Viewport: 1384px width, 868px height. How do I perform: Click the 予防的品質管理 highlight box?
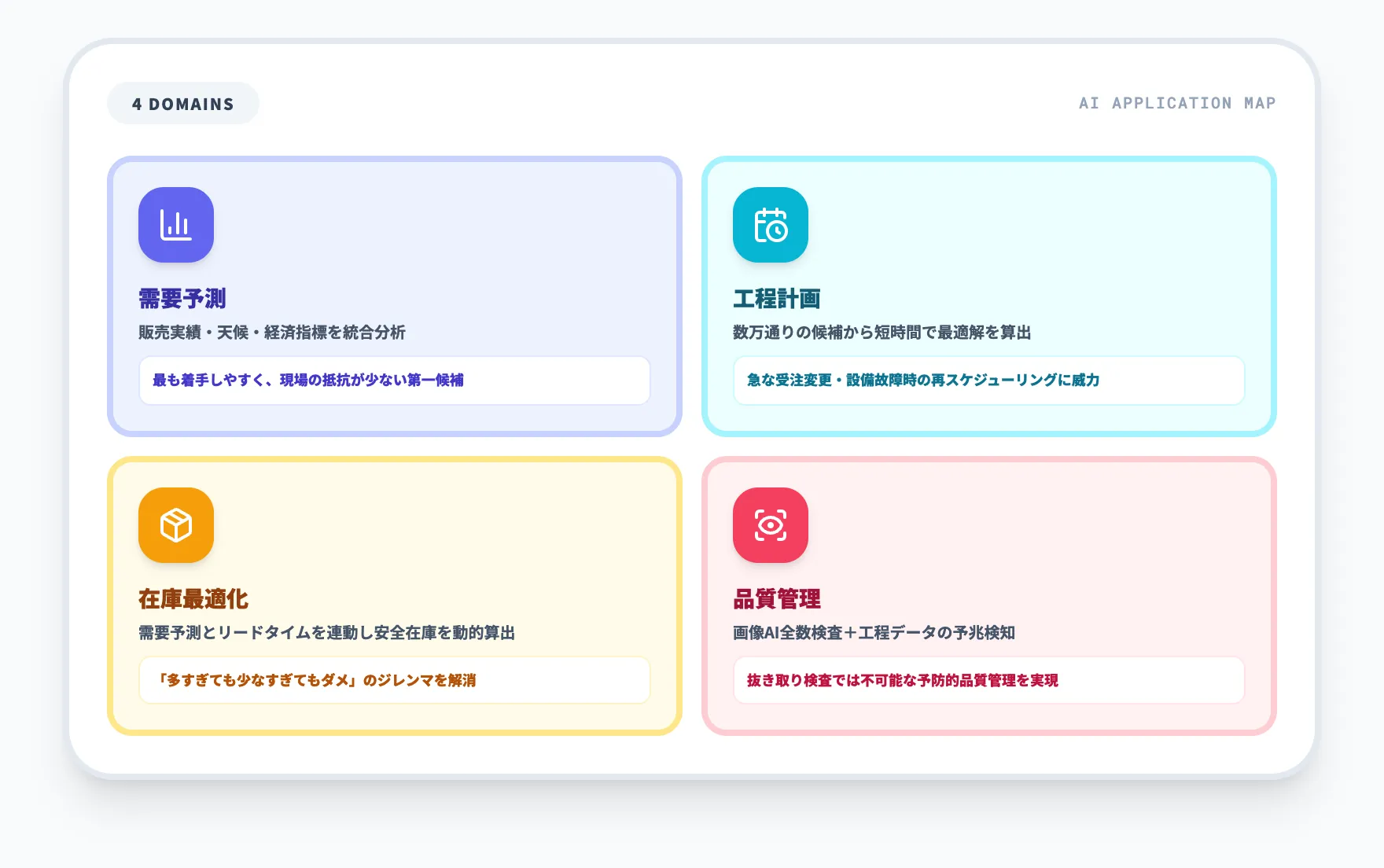(988, 681)
